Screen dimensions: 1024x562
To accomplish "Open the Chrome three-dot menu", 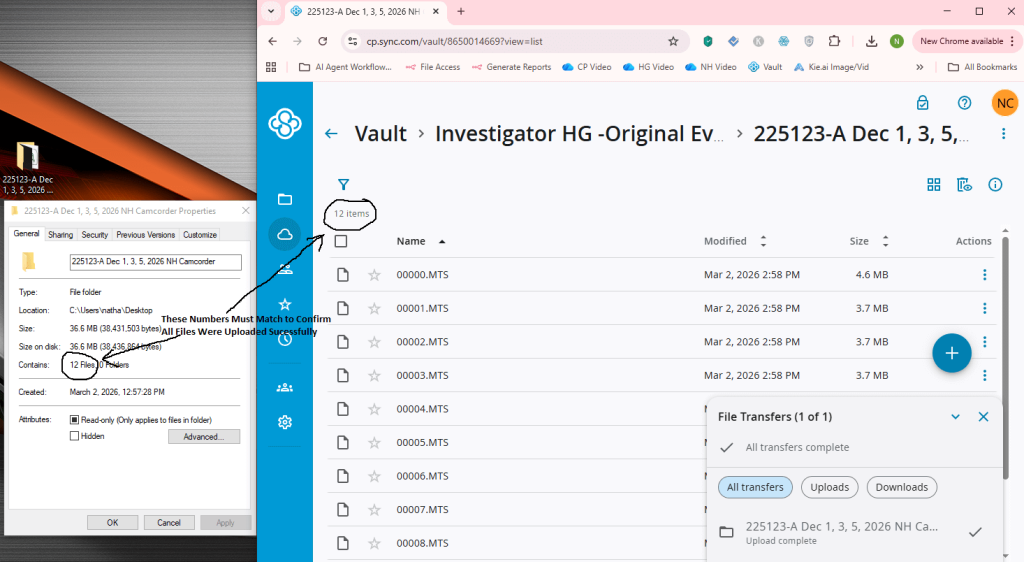I will pyautogui.click(x=1012, y=41).
